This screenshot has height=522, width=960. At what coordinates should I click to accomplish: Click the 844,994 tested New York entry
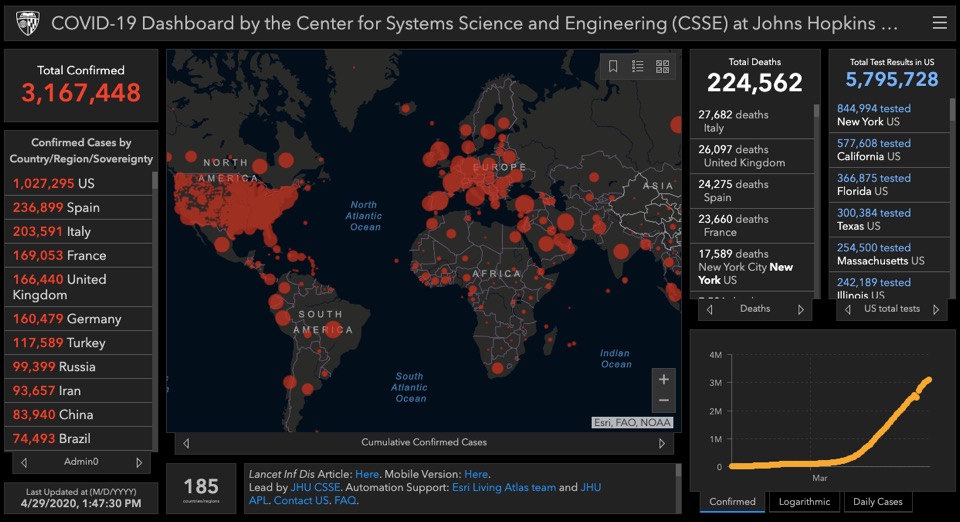(x=889, y=115)
